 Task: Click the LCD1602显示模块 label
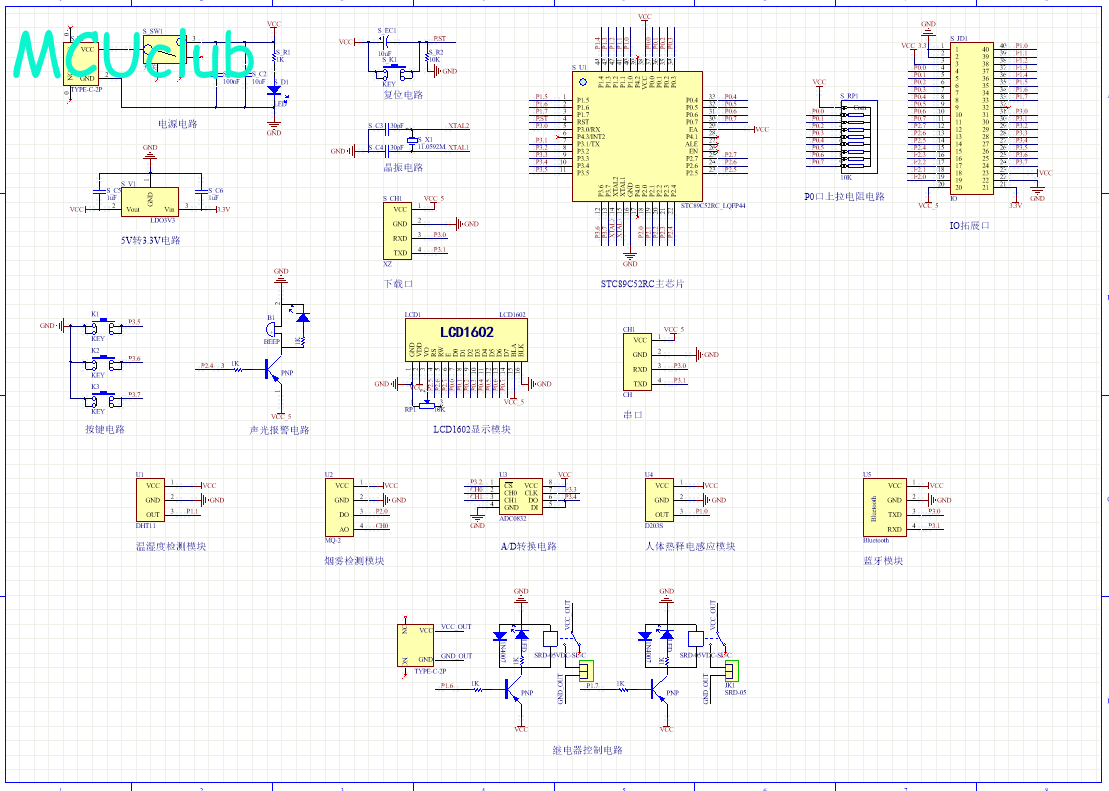472,429
